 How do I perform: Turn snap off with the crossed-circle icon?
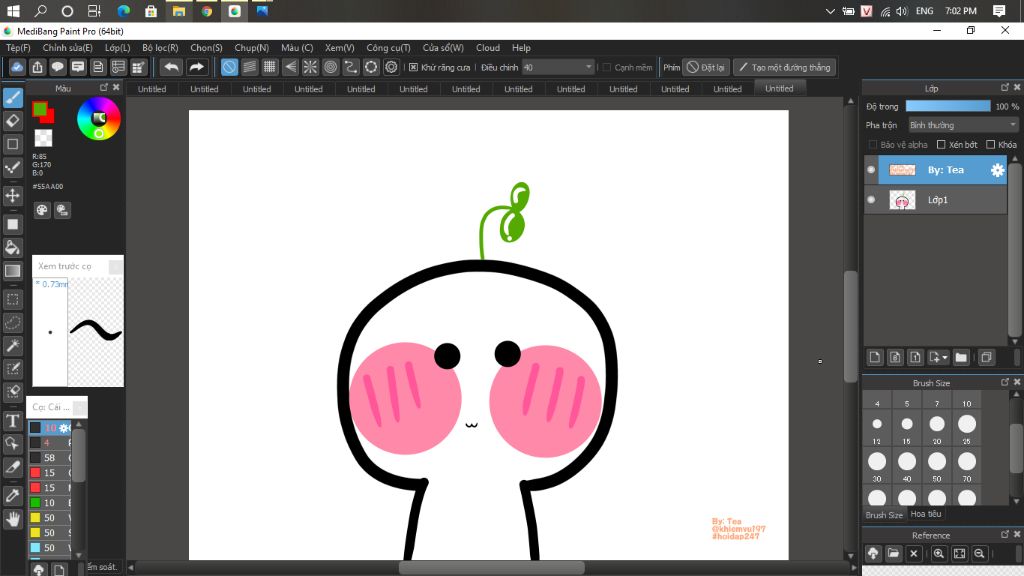click(x=229, y=67)
